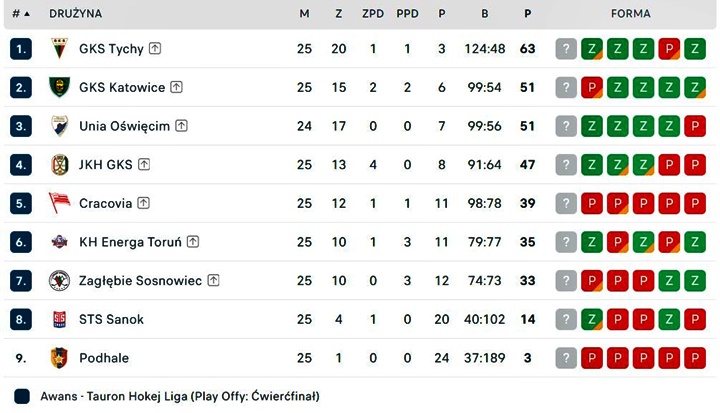The width and height of the screenshot is (720, 413).
Task: Click the promotion arrow next to GKS Tychy
Action: (156, 49)
